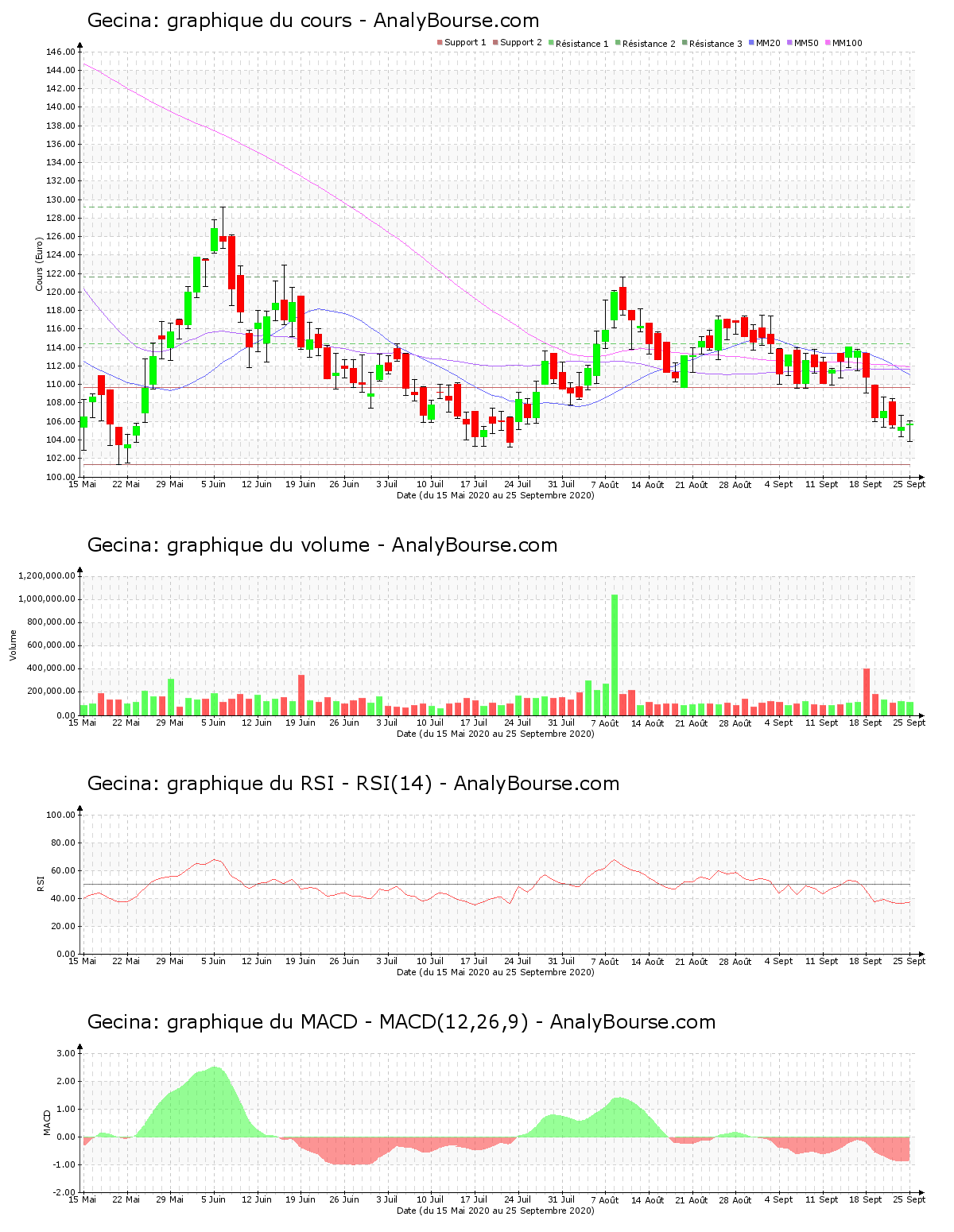The height and width of the screenshot is (1232, 954).
Task: Click the 'RSI' vertical axis label
Action: (x=41, y=883)
